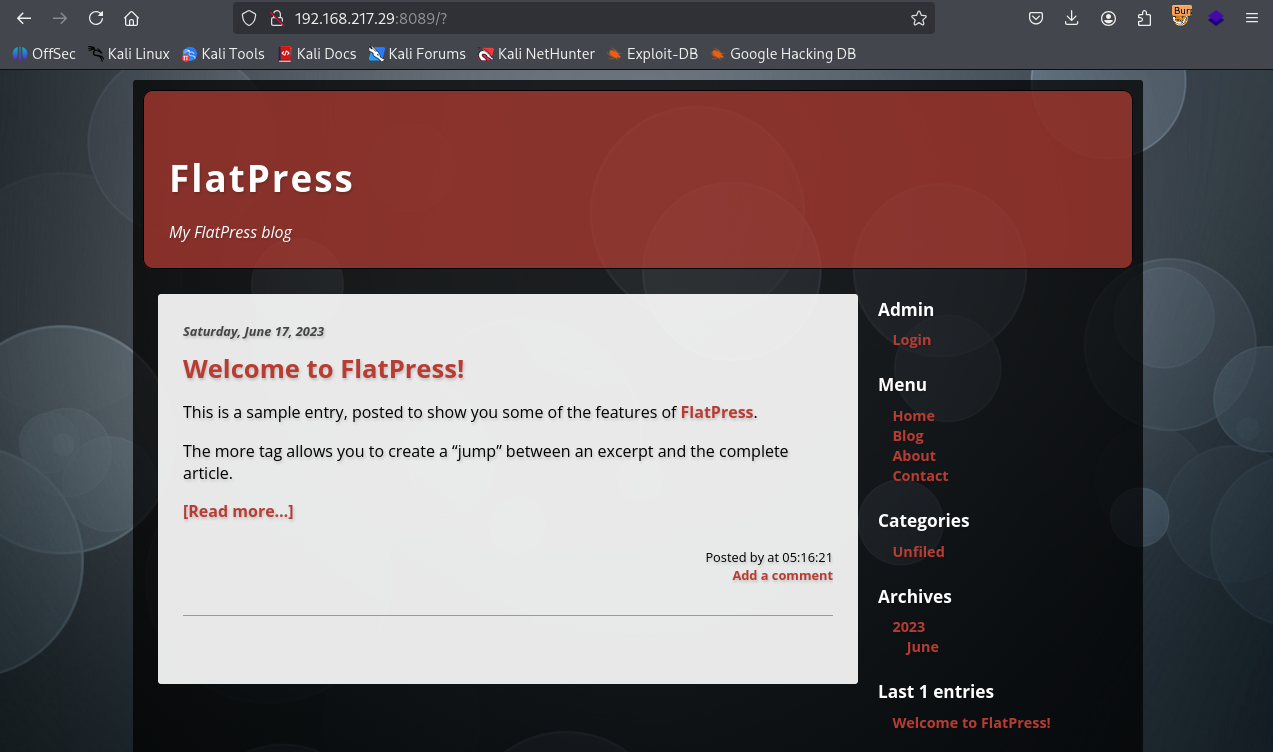Open the extensions puzzle icon
This screenshot has width=1273, height=752.
pos(1144,18)
